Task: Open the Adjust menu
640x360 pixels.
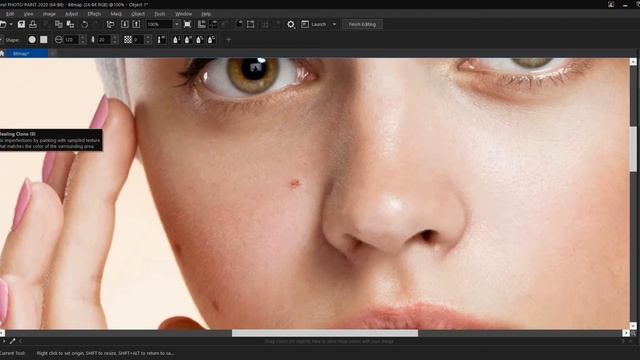Action: click(x=71, y=14)
